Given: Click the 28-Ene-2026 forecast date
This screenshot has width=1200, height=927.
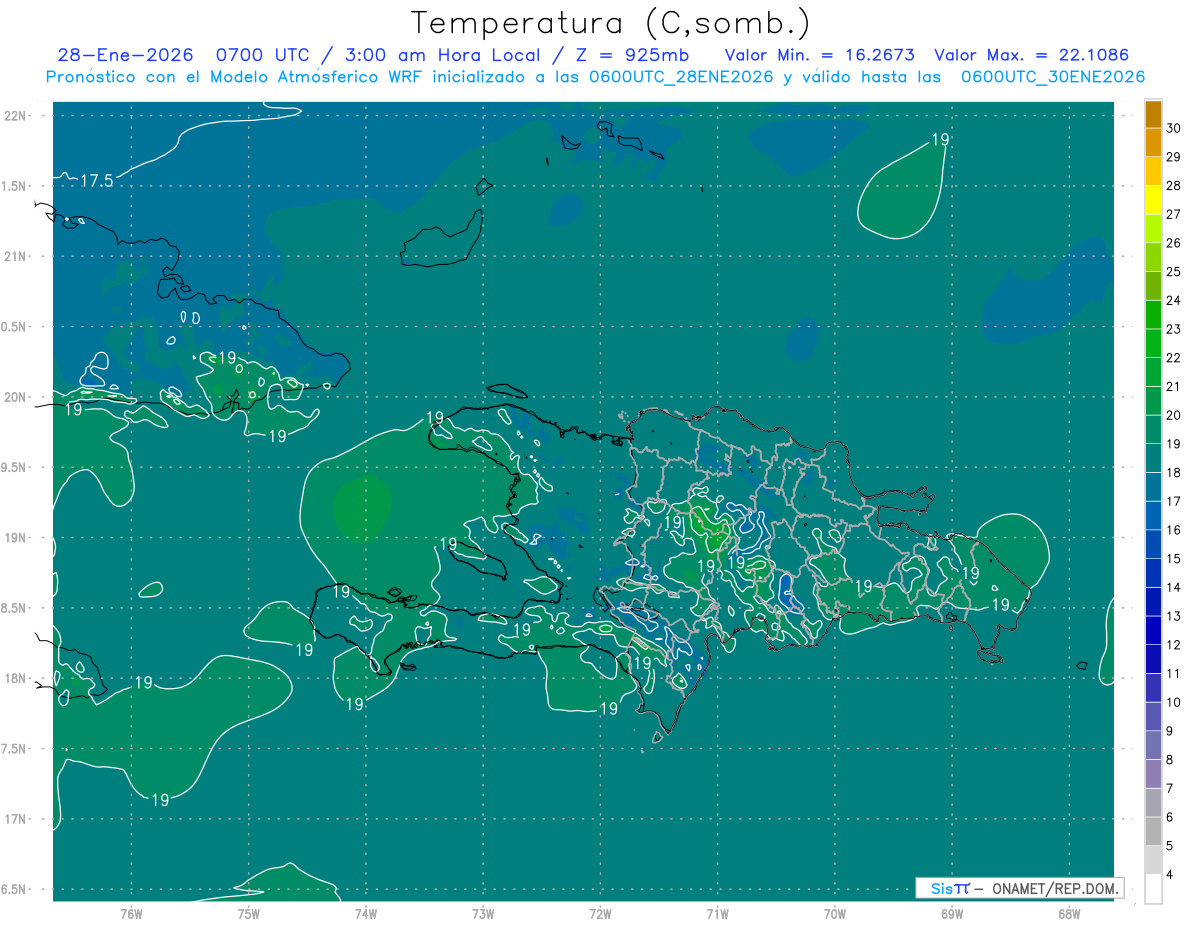Looking at the screenshot, I should click(126, 55).
